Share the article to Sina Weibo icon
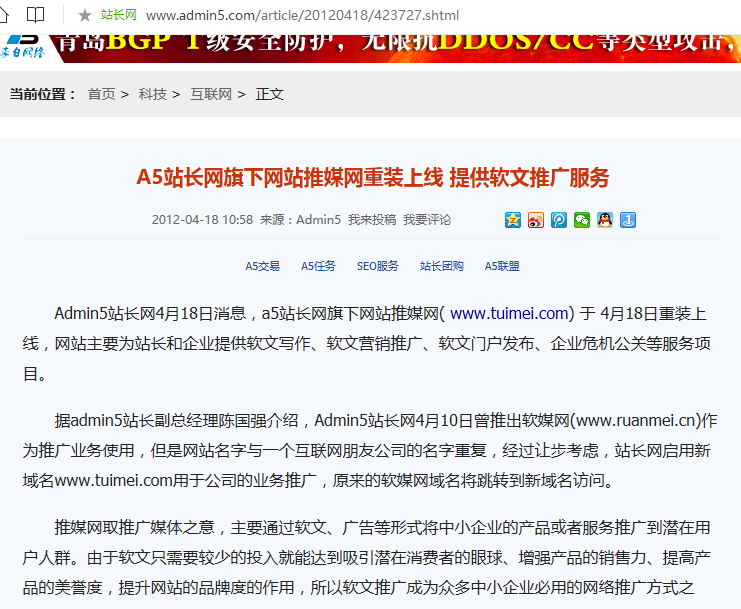 [x=536, y=220]
